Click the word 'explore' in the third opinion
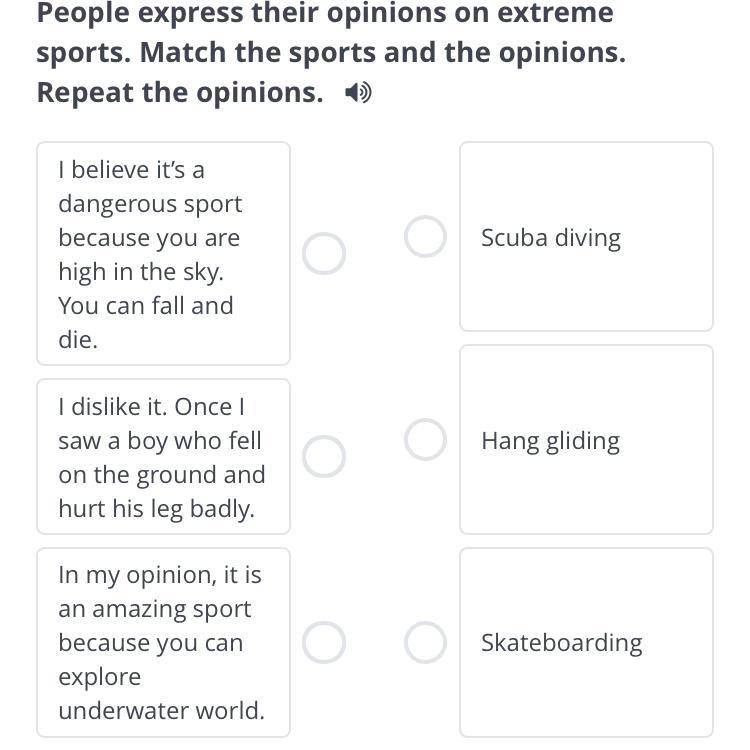The image size is (750, 750). coord(99,677)
